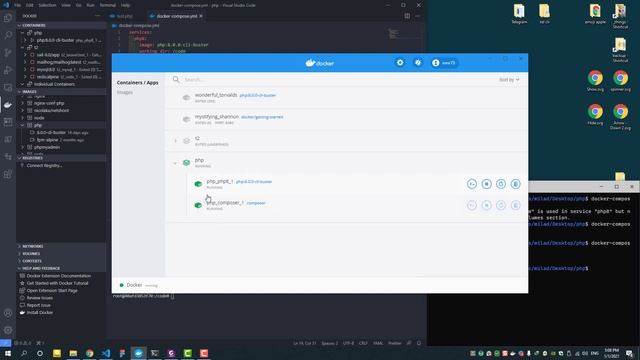
Task: Open CLI for php_composer_1 container
Action: click(x=472, y=205)
